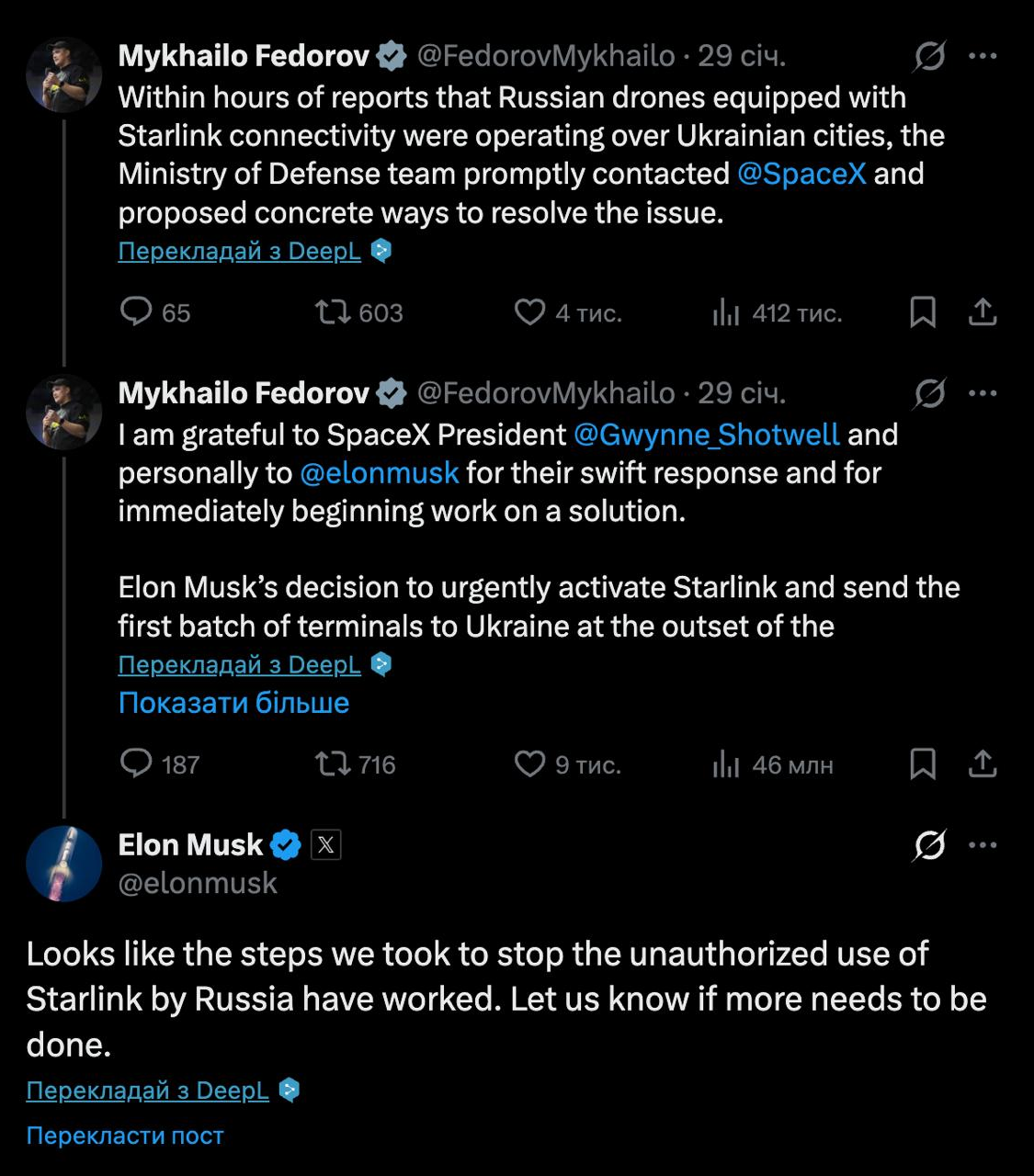The width and height of the screenshot is (1034, 1176).
Task: Click the X affiliation badge by Elon Musk
Action: click(325, 844)
